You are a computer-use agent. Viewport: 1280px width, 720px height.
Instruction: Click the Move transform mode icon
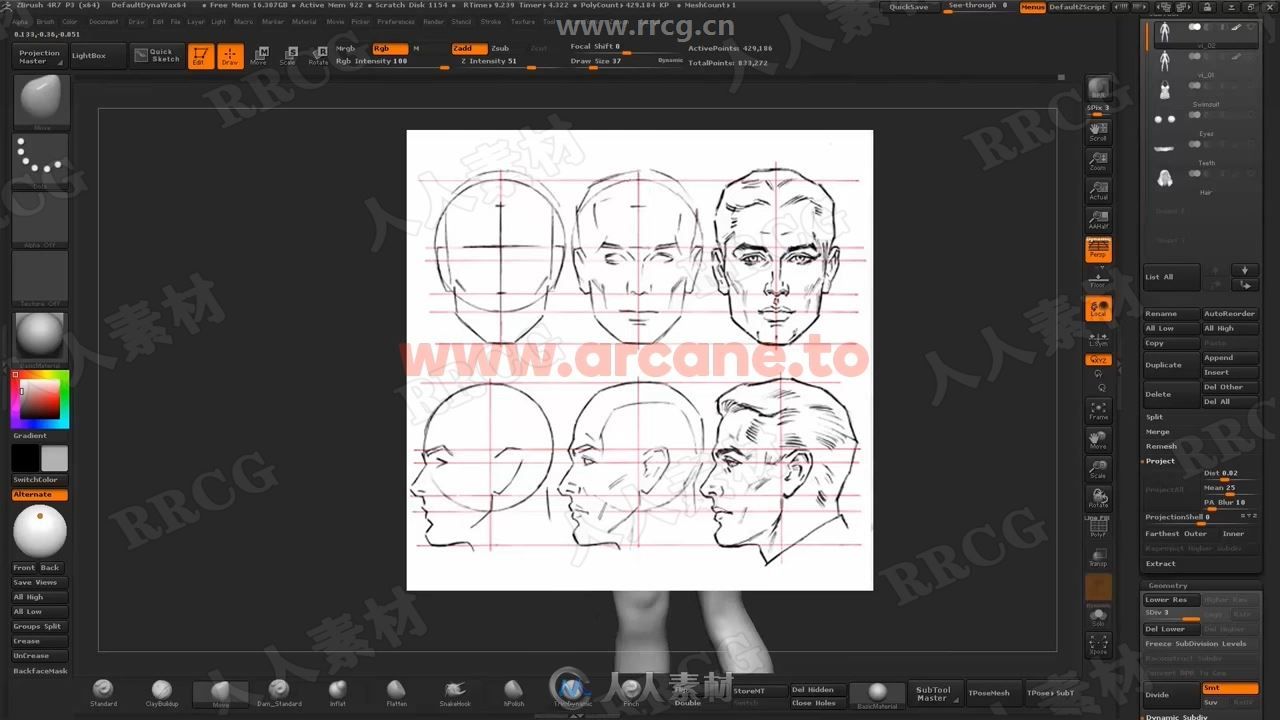(259, 56)
